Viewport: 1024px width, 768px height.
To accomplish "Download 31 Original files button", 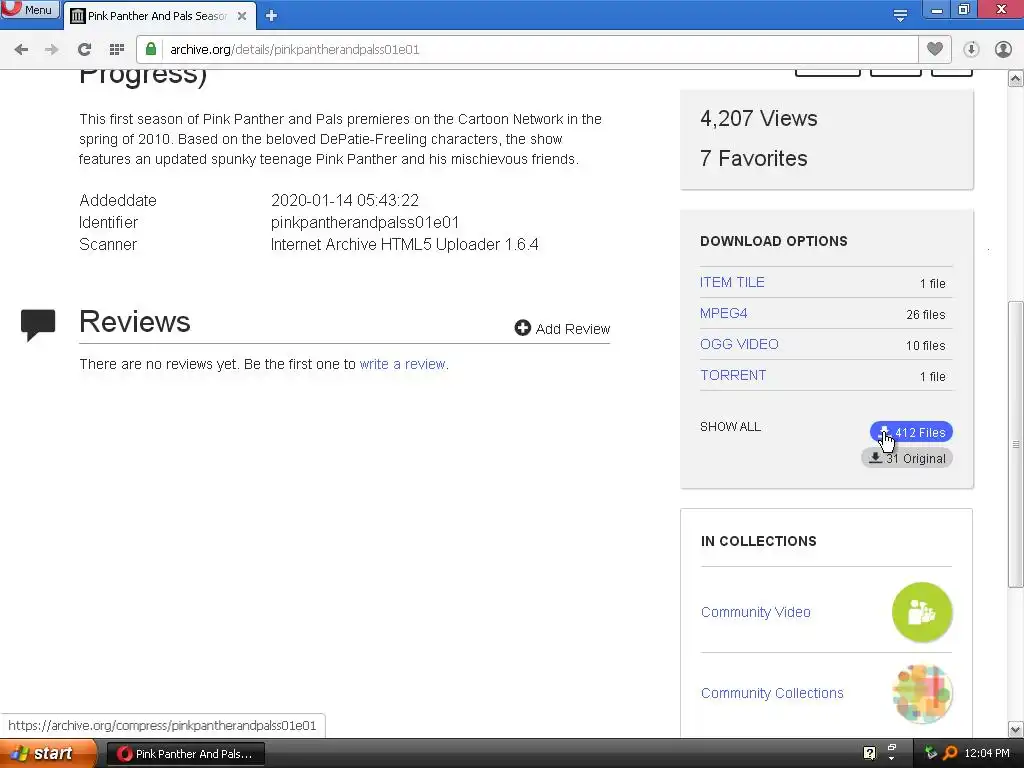I will (907, 458).
